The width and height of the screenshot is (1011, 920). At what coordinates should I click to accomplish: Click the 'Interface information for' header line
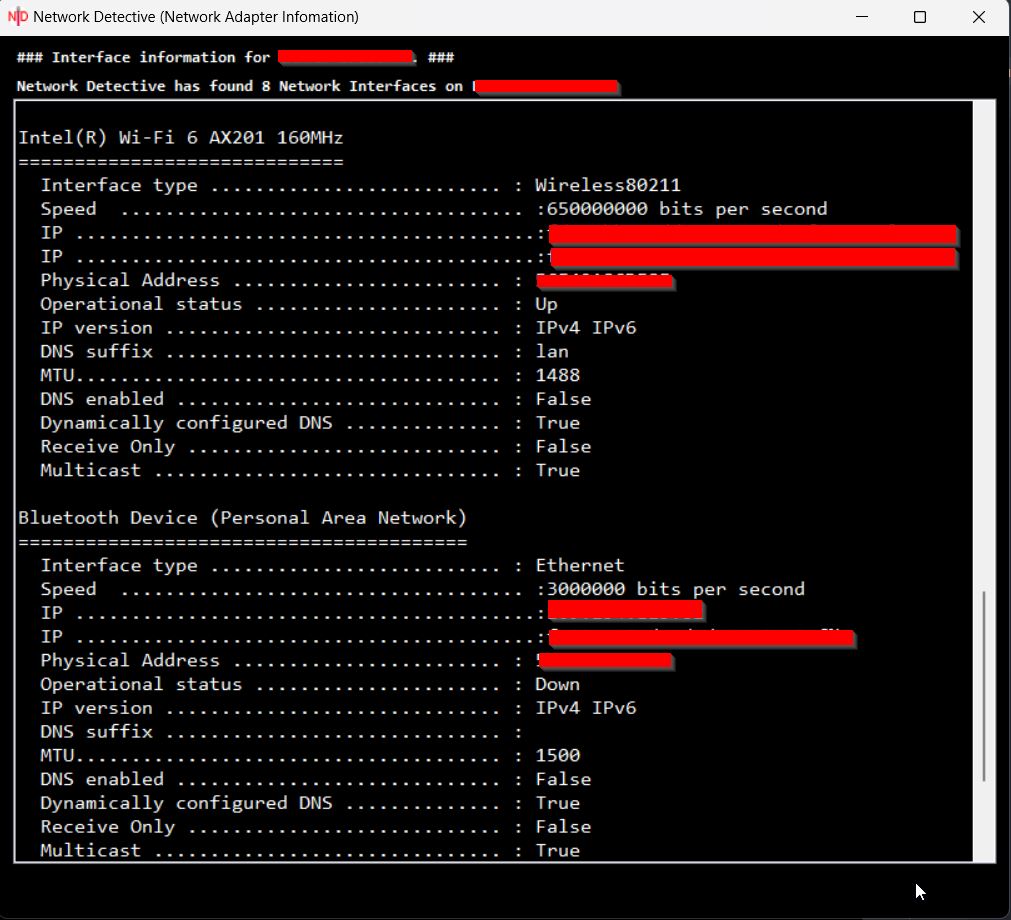[x=235, y=57]
